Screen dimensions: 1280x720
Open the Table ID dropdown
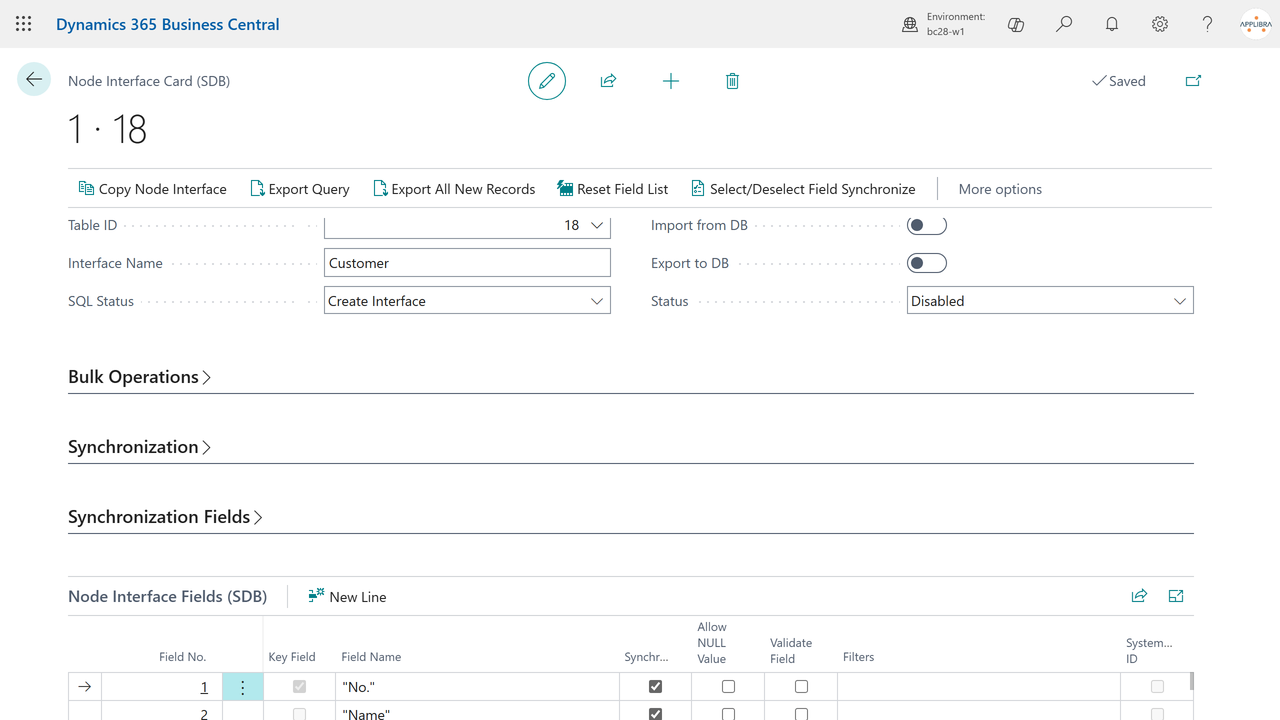597,225
